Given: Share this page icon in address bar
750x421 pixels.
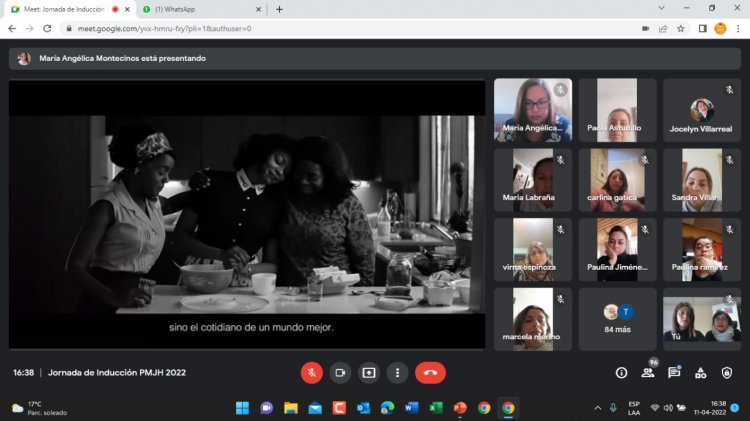Looking at the screenshot, I should pyautogui.click(x=663, y=29).
